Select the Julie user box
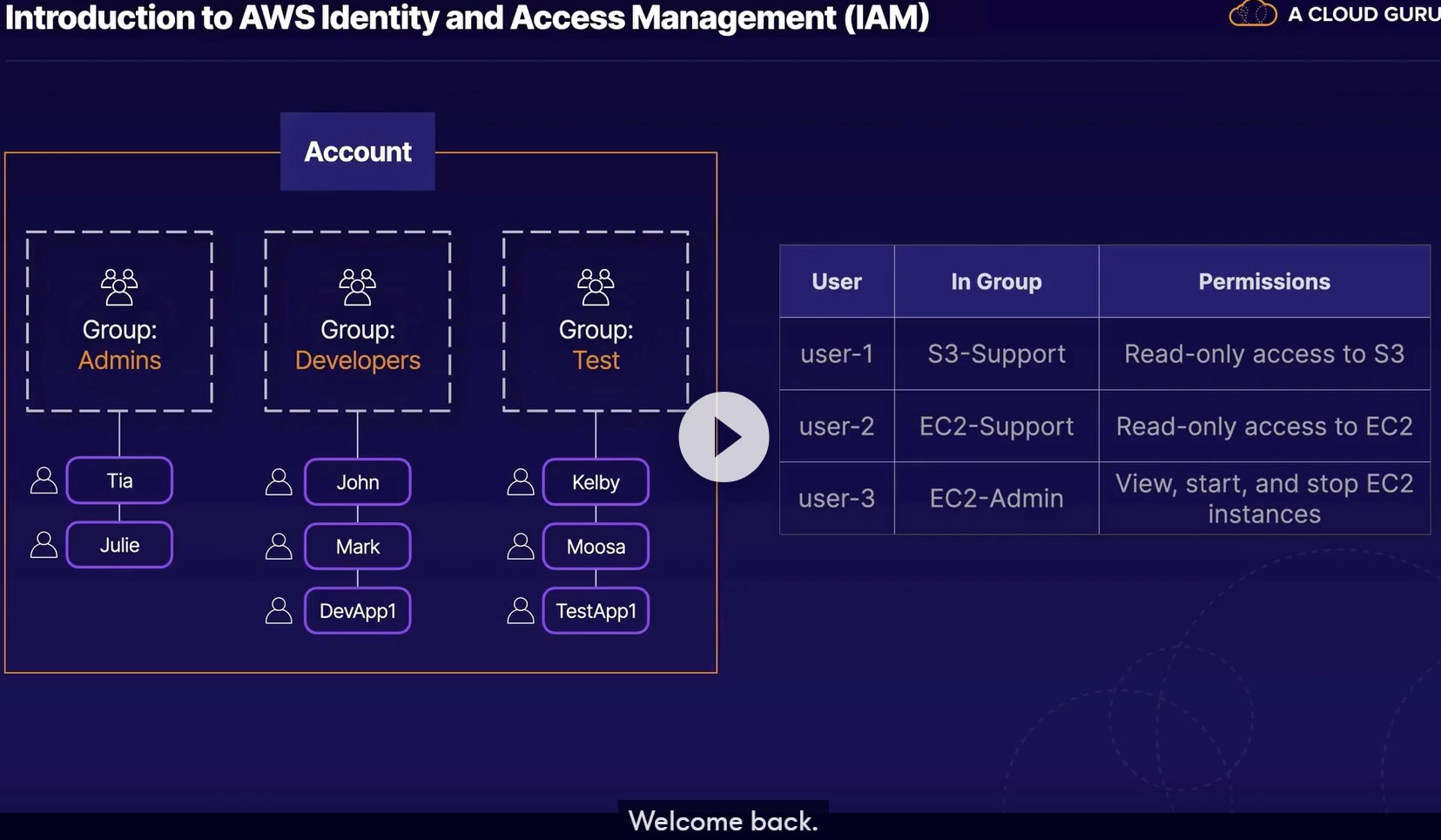 [119, 545]
